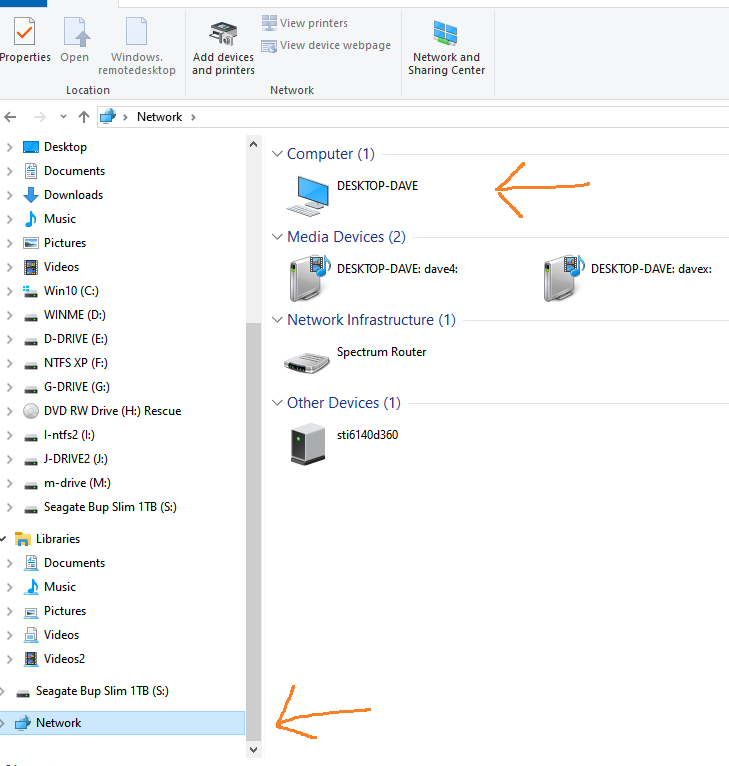Select Desktop in navigation pane

pyautogui.click(x=65, y=147)
